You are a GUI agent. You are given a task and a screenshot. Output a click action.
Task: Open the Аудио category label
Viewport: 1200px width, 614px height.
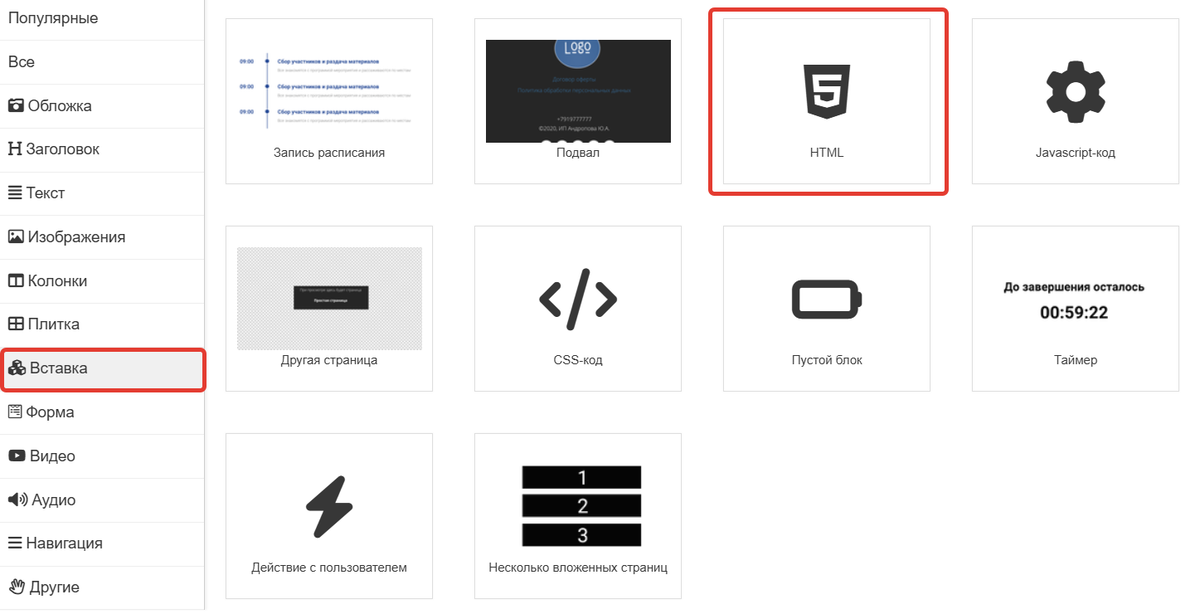(54, 500)
